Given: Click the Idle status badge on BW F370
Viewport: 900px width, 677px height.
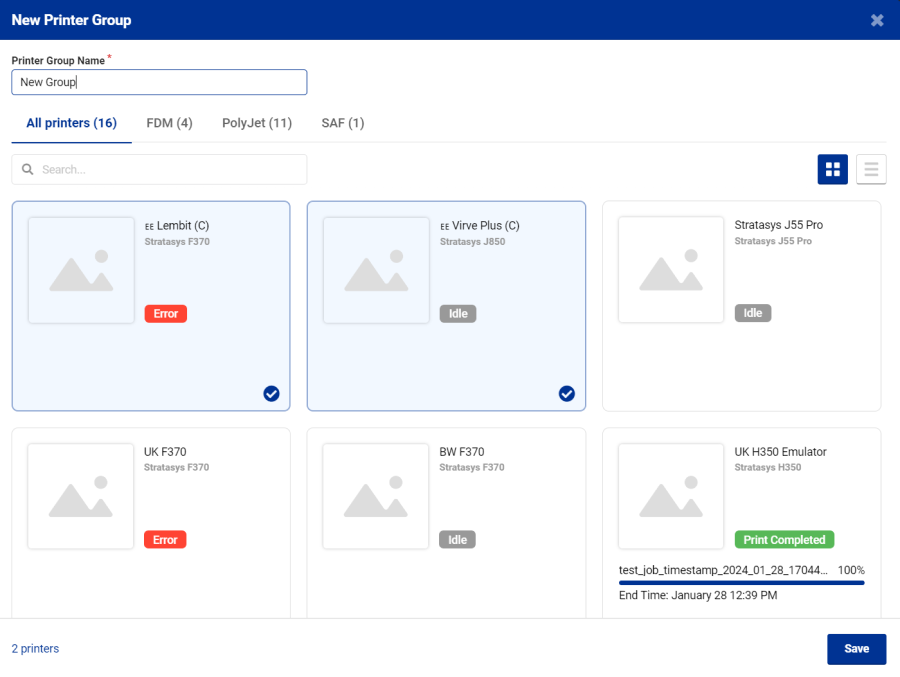Looking at the screenshot, I should 457,539.
